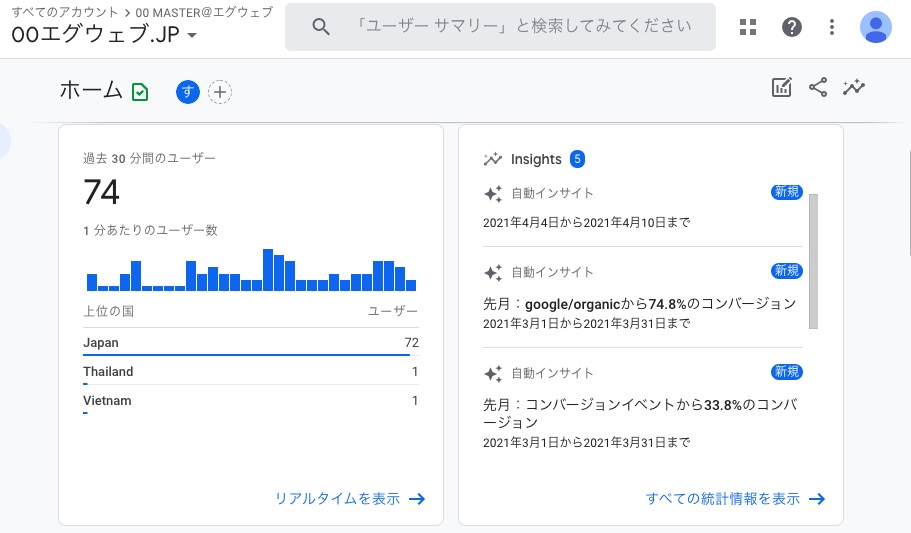Open the Google apps grid icon
The image size is (911, 533).
pyautogui.click(x=748, y=27)
